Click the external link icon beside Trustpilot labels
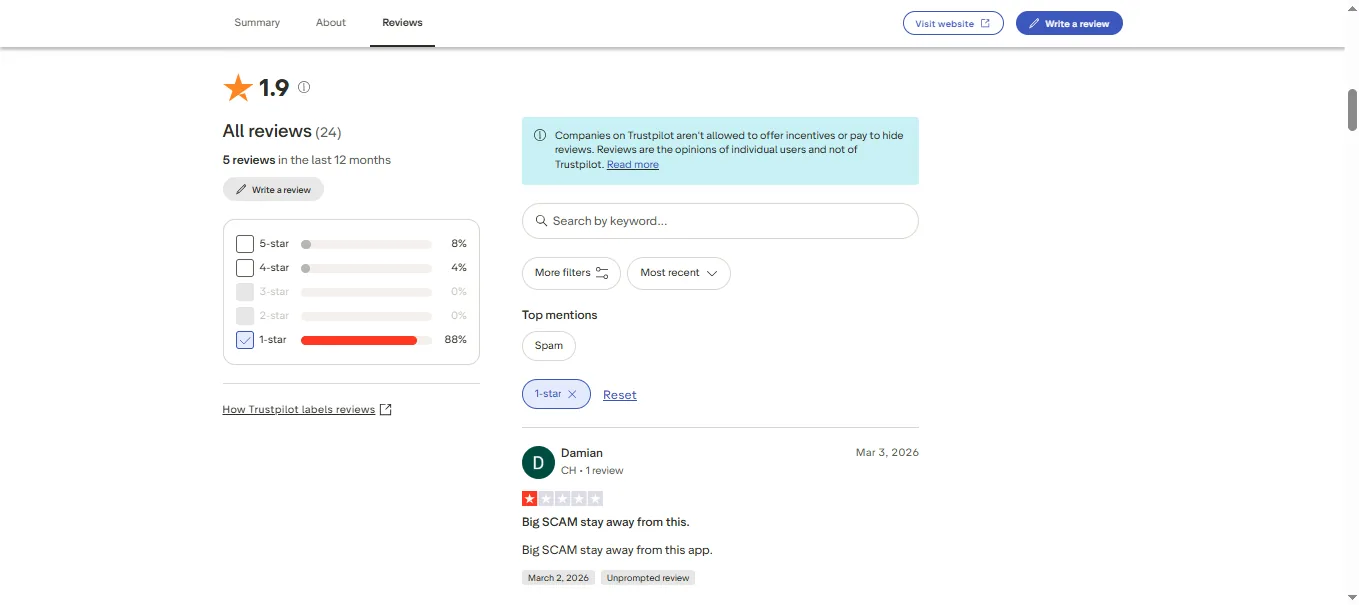 pyautogui.click(x=386, y=409)
